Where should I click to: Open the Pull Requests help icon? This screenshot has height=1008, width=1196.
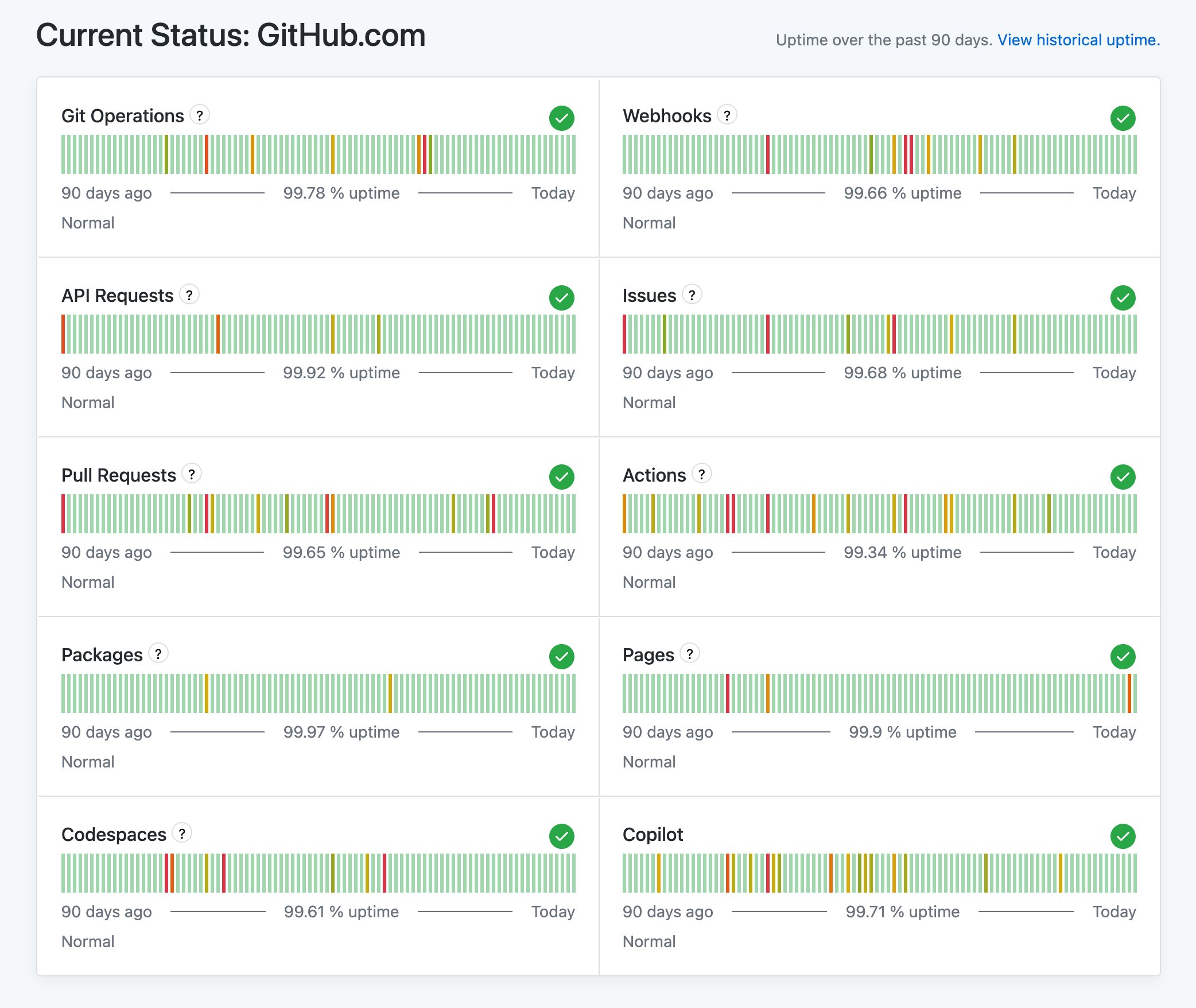(x=192, y=474)
